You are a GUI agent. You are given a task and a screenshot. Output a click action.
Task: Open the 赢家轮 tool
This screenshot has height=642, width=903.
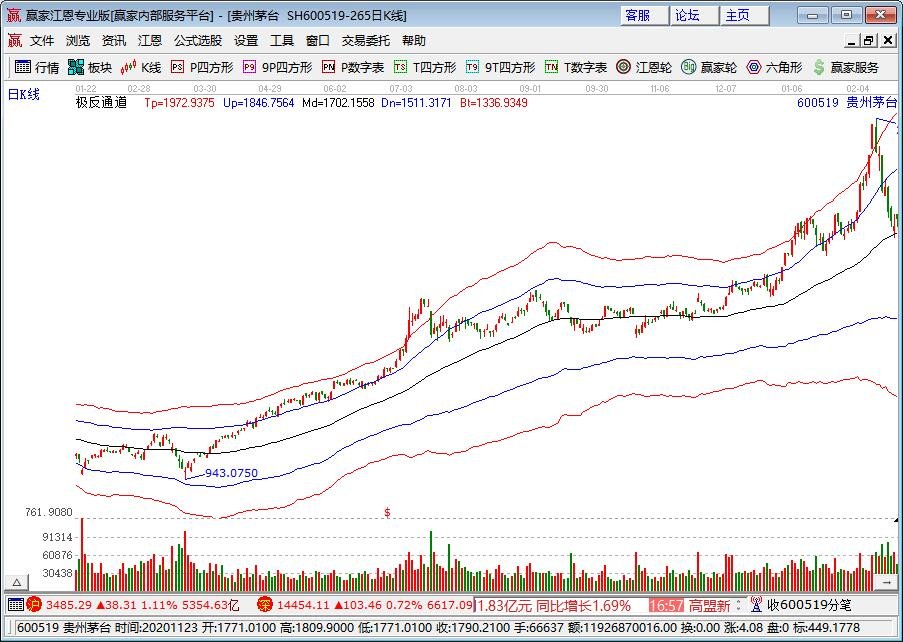click(709, 67)
